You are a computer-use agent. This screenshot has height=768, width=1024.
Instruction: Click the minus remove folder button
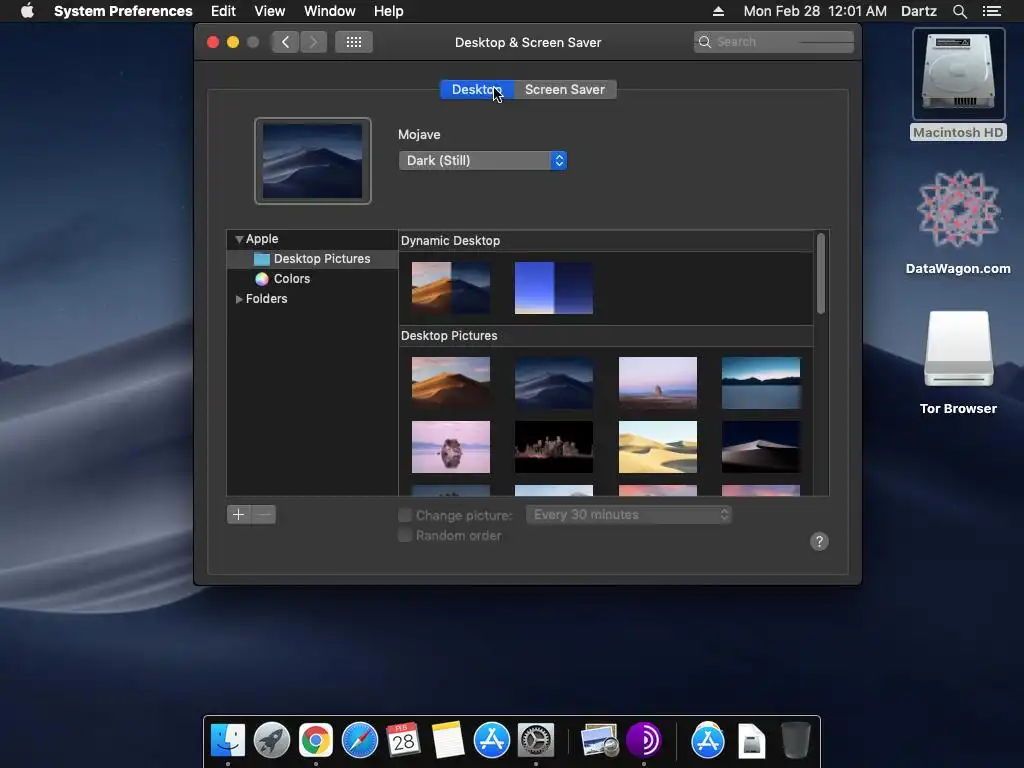[264, 515]
